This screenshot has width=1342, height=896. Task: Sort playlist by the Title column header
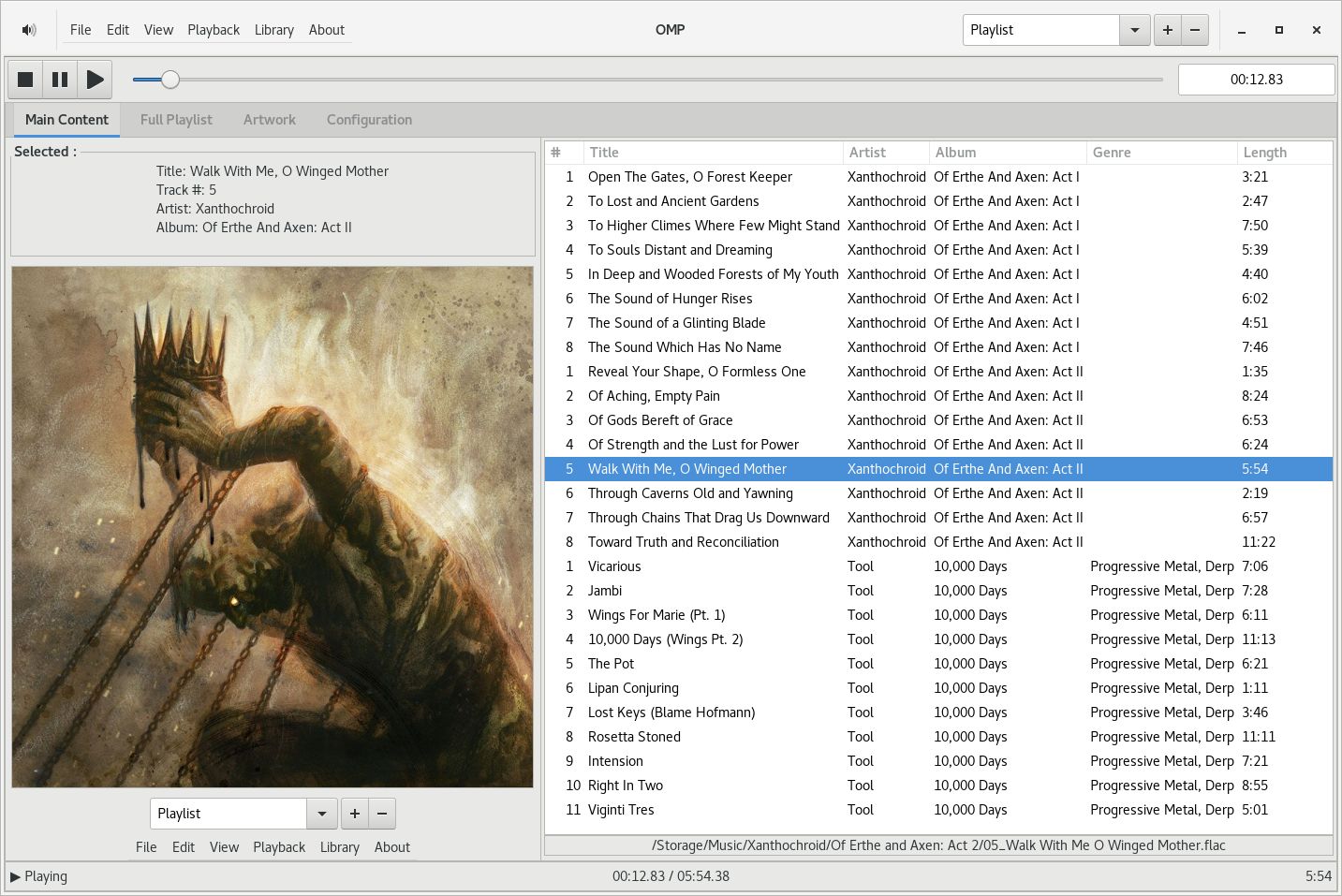[x=713, y=153]
